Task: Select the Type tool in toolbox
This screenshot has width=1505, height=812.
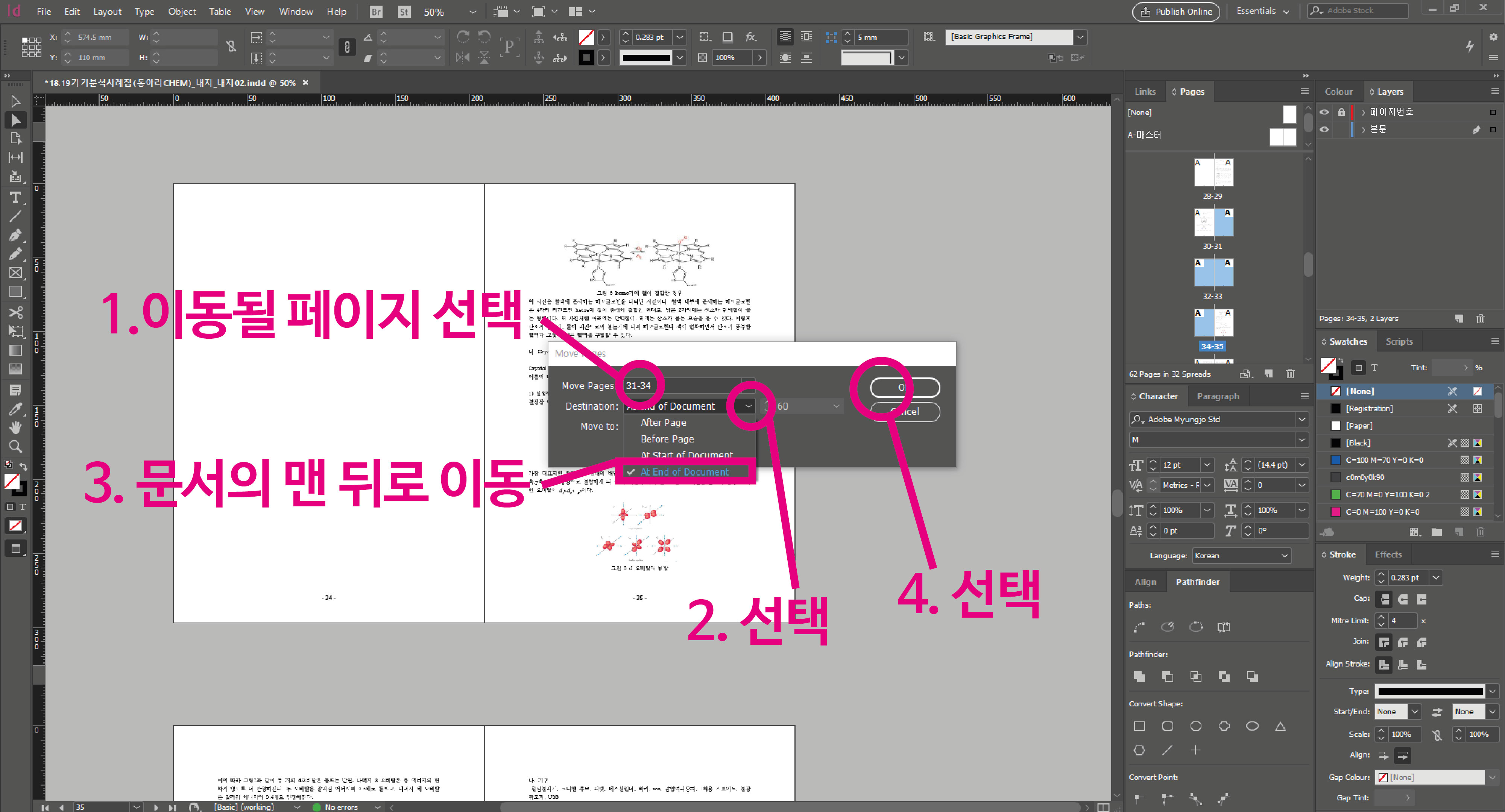Action: pyautogui.click(x=16, y=198)
